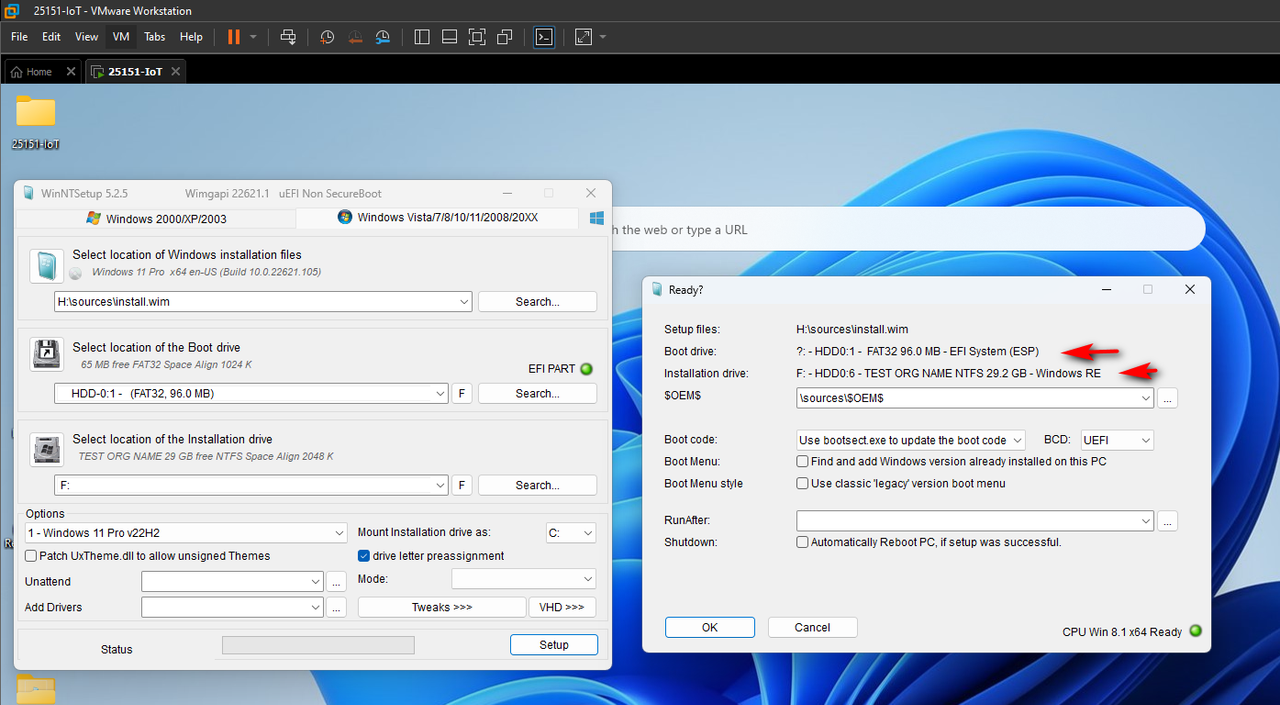Screen dimensions: 1280x705
Task: Click the WinNTSetup status progress bar
Action: point(318,645)
